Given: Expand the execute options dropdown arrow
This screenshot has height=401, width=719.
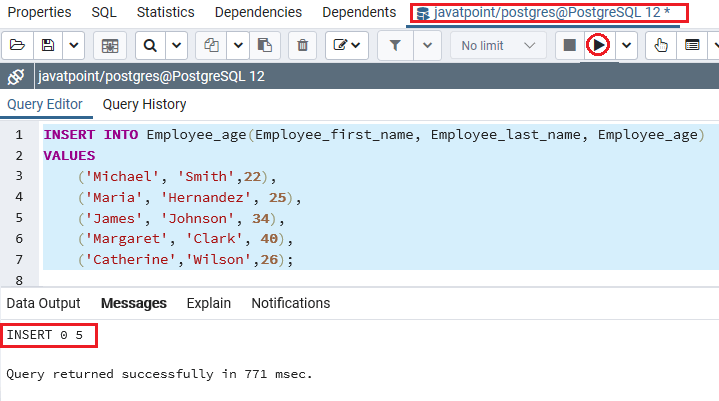Looking at the screenshot, I should point(626,45).
